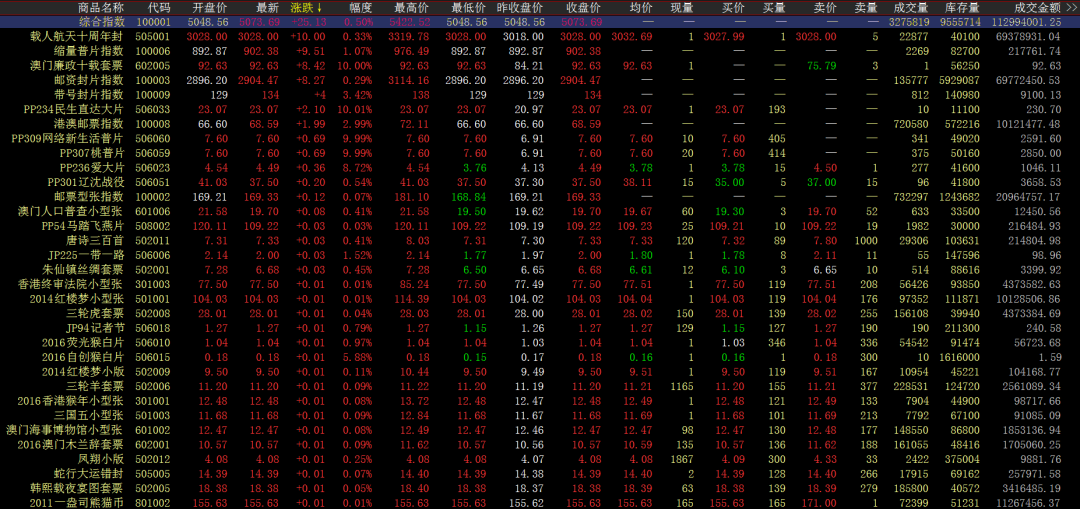1080x509 pixels.
Task: Click the 最高价 column header
Action: (x=411, y=8)
